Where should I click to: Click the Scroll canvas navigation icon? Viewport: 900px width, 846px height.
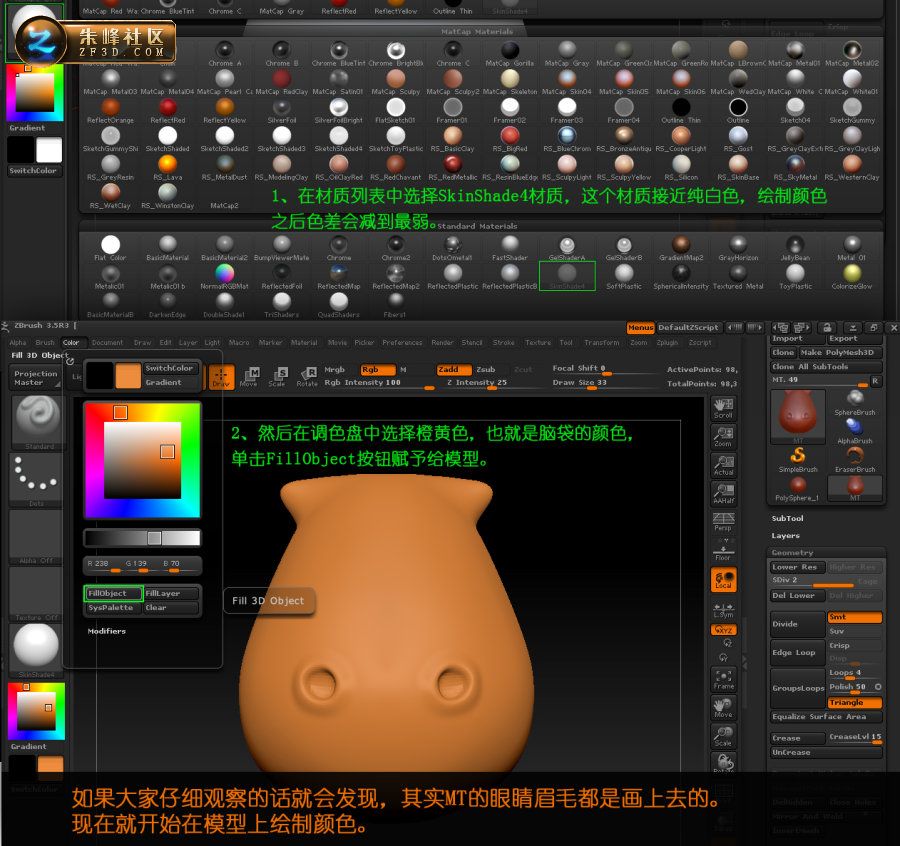(723, 408)
